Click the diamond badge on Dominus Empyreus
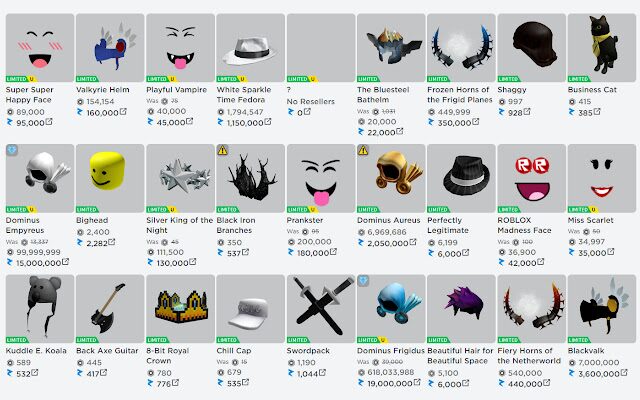This screenshot has width=640, height=400. coord(12,150)
